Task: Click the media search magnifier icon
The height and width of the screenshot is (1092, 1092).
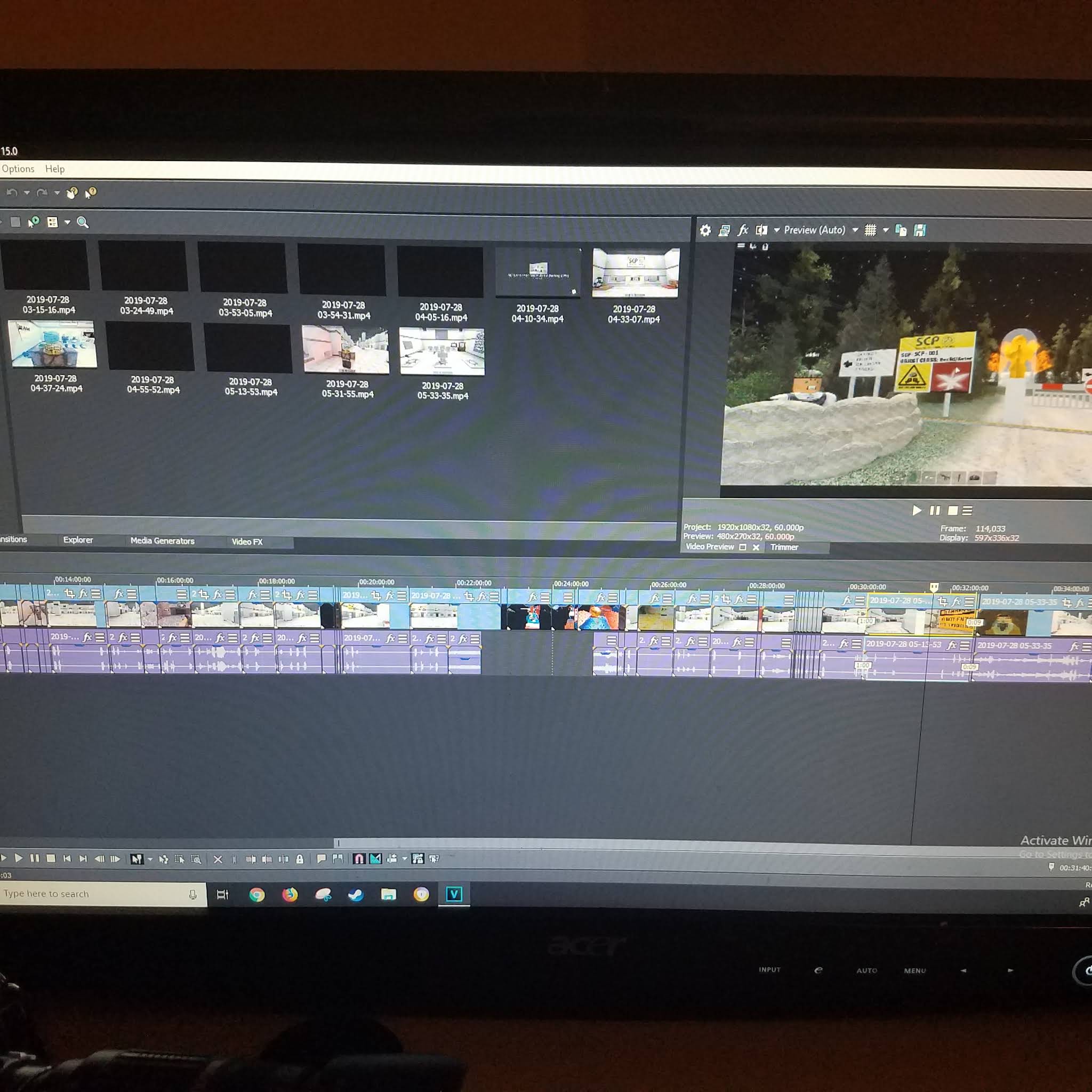Action: click(x=83, y=222)
